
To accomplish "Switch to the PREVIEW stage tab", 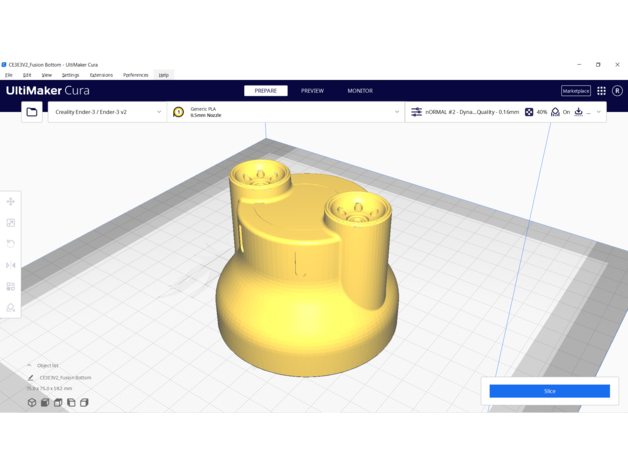I will click(312, 91).
